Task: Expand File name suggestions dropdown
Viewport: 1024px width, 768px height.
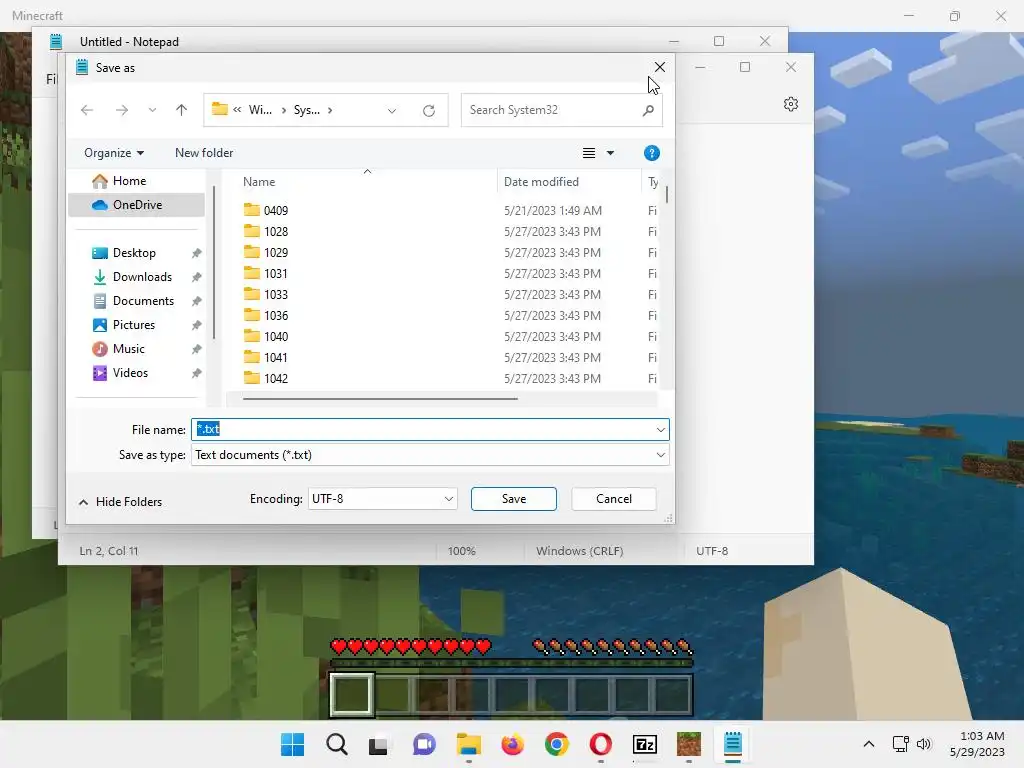Action: [660, 430]
